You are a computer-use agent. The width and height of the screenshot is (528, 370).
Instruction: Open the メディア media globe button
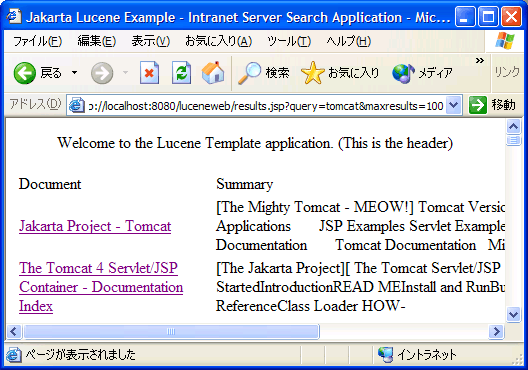coord(422,73)
